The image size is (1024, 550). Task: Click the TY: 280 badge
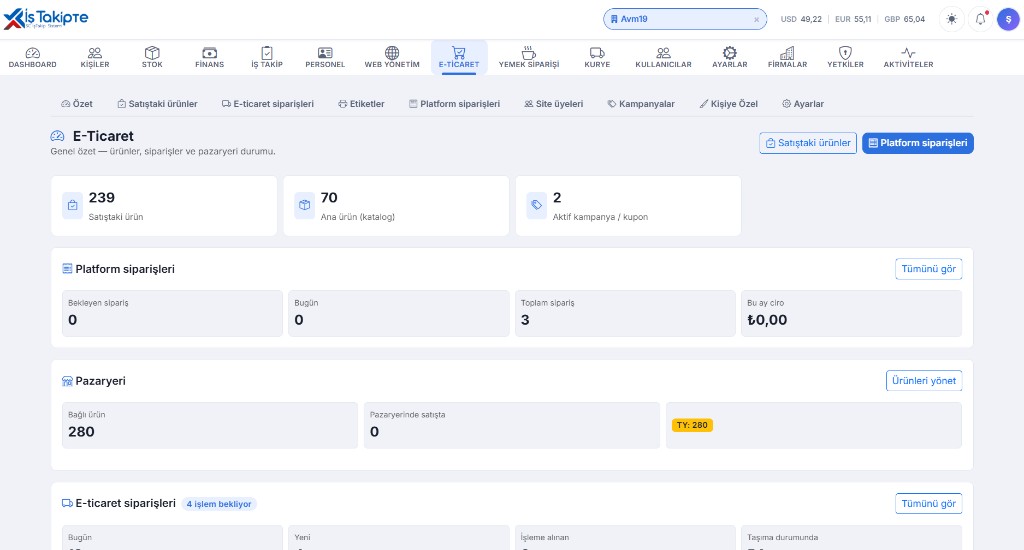(x=692, y=425)
